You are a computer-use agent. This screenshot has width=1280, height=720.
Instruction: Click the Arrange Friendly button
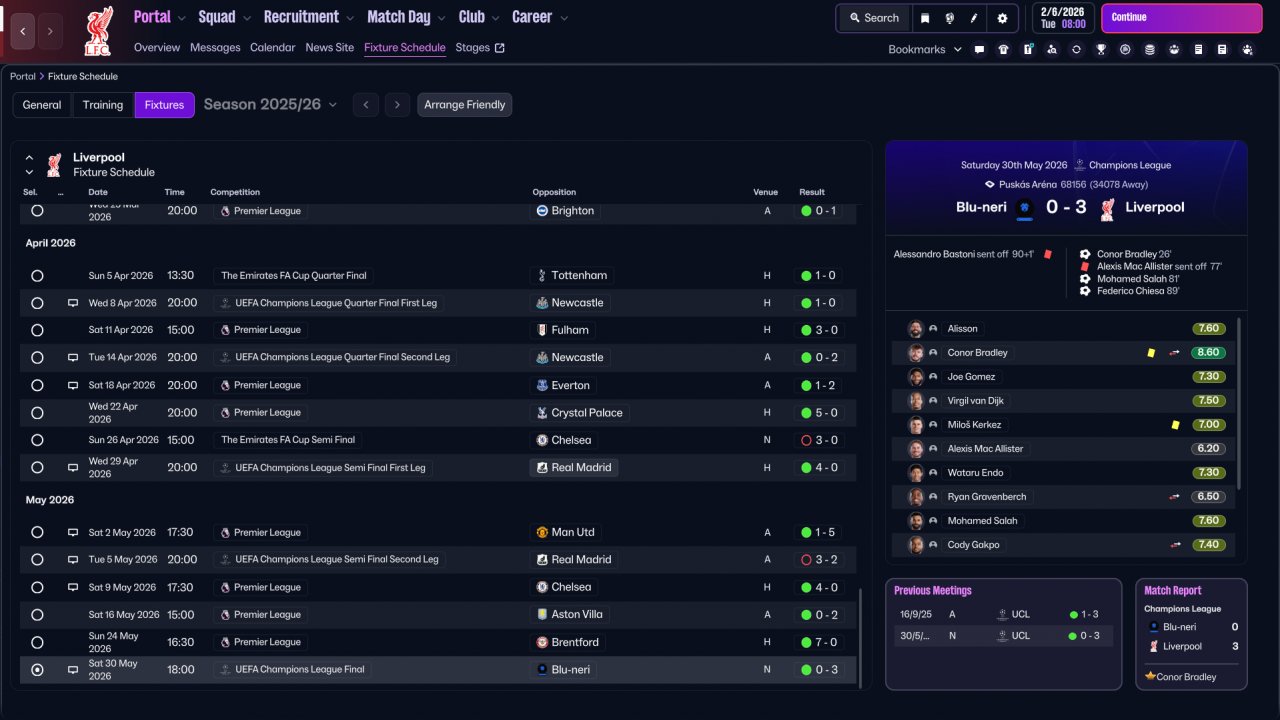click(464, 105)
